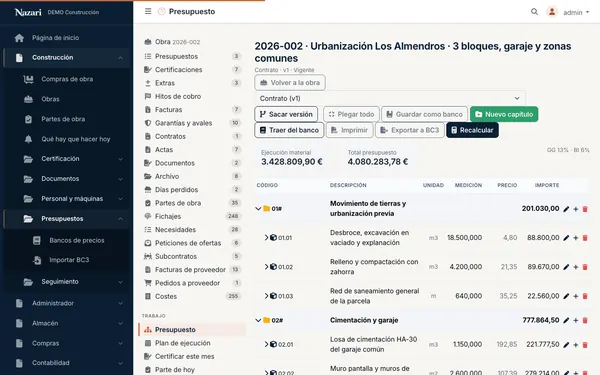The height and width of the screenshot is (375, 600).
Task: Delete chapter 02# with trash icon
Action: pos(585,320)
